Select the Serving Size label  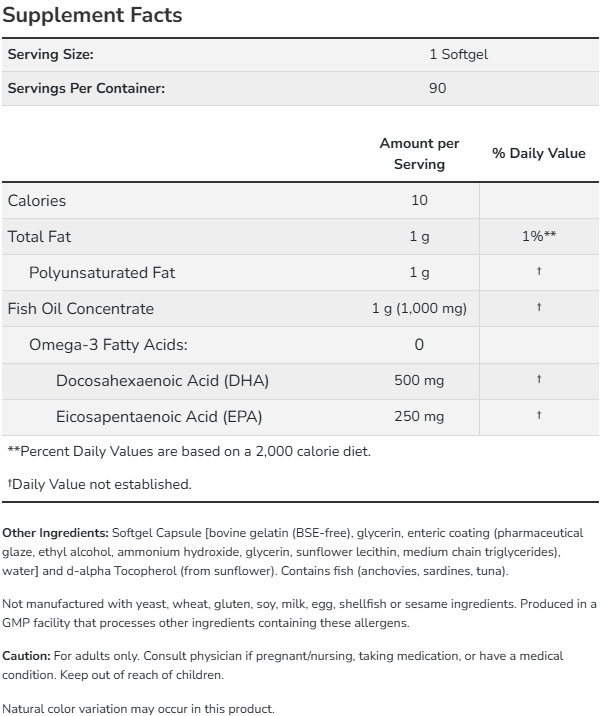[51, 55]
